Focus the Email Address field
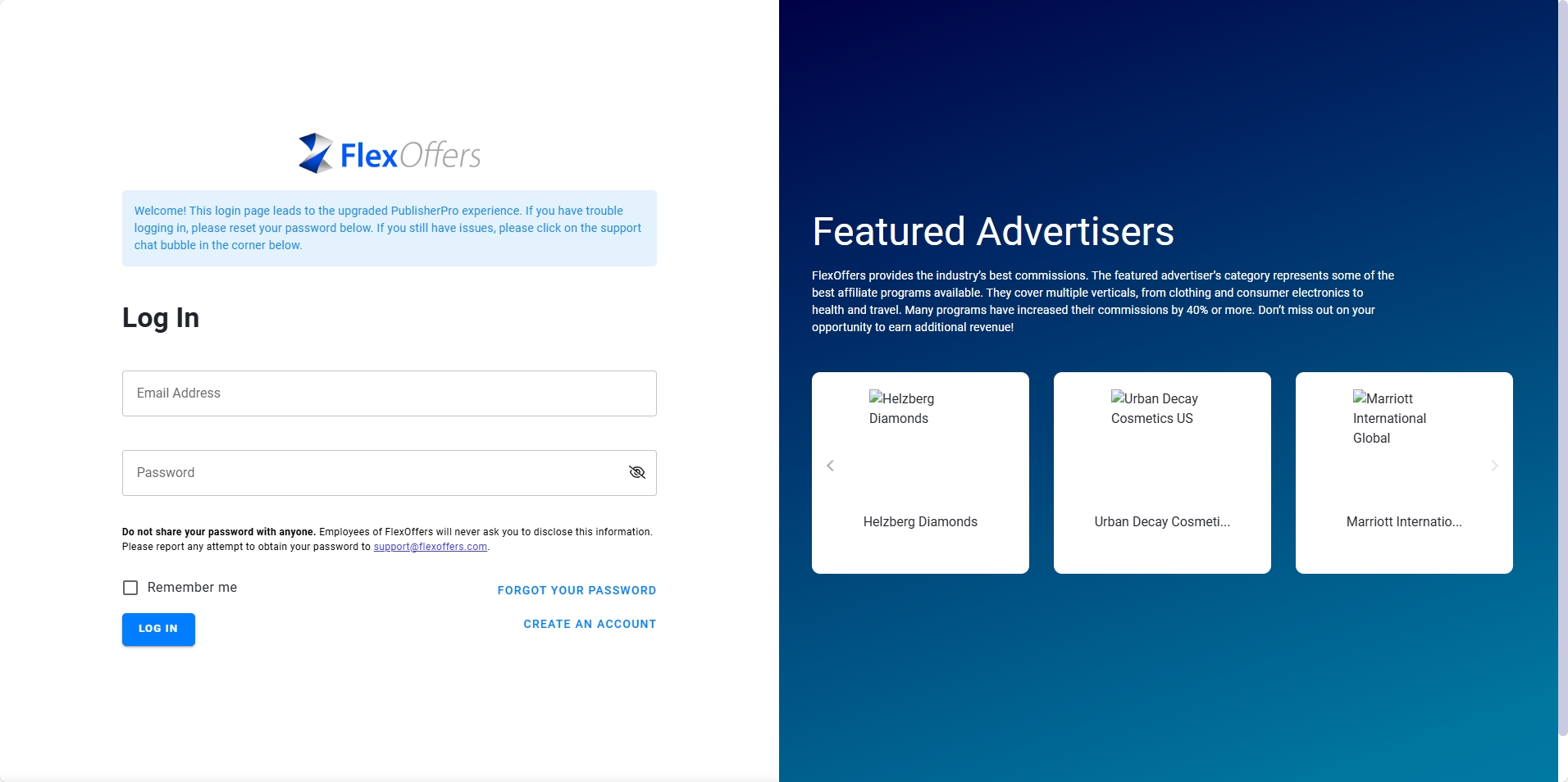This screenshot has width=1568, height=782. tap(390, 393)
